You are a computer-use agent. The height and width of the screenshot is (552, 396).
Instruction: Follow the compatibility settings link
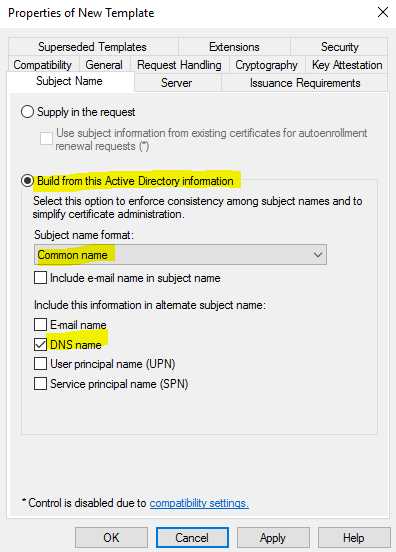[199, 503]
